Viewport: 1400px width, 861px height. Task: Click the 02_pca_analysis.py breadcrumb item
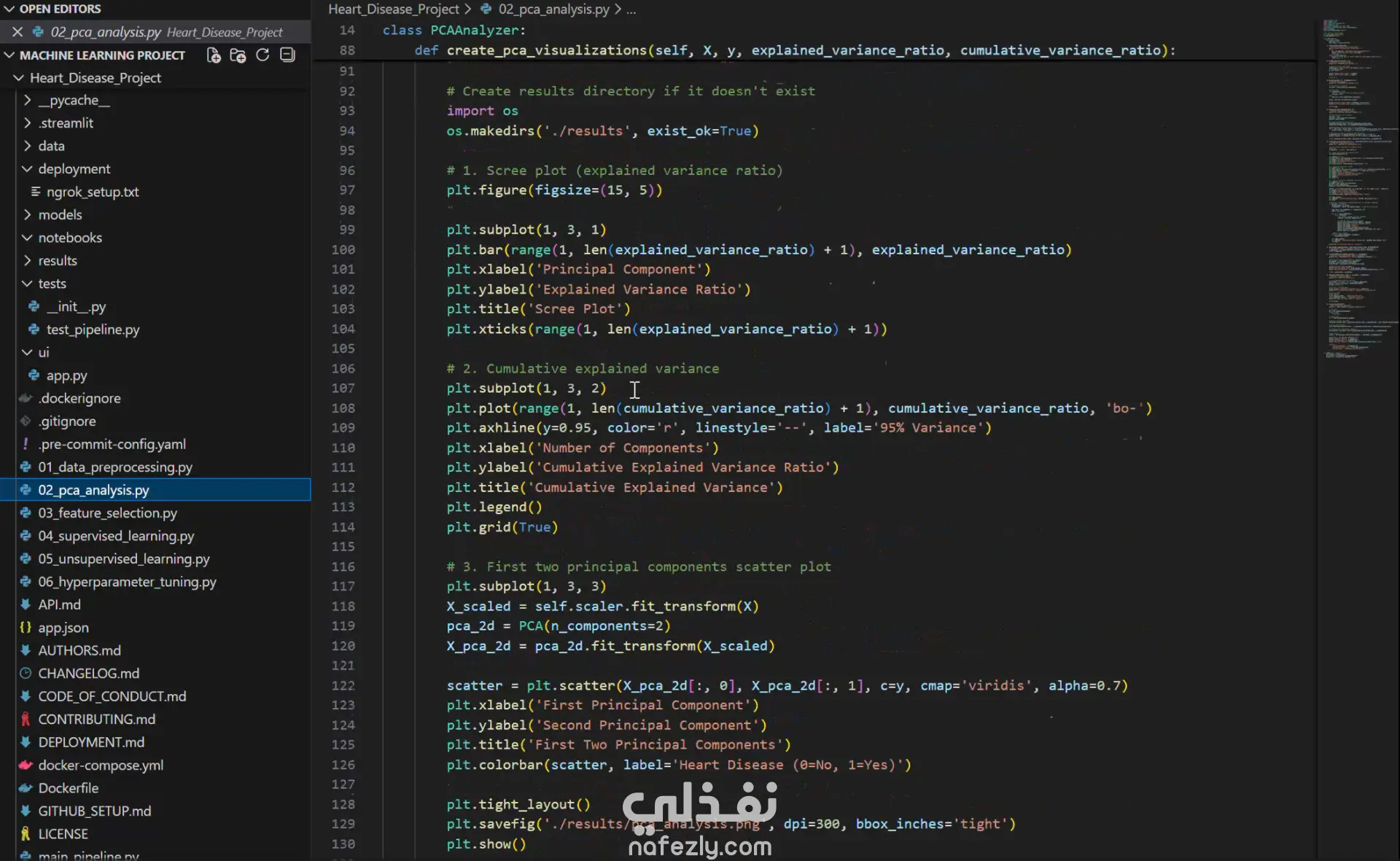click(x=553, y=9)
